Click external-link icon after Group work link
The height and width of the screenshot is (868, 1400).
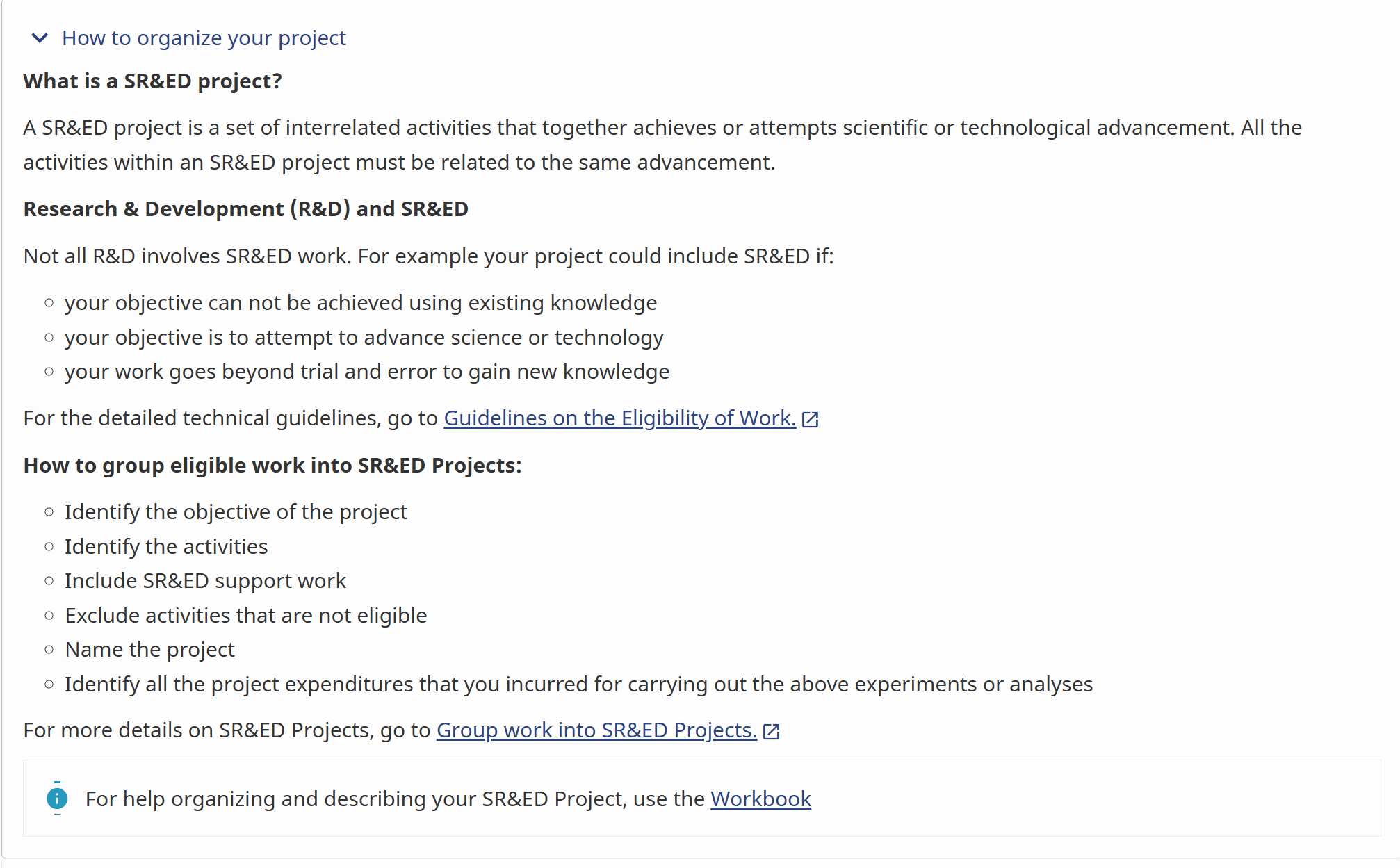tap(772, 731)
